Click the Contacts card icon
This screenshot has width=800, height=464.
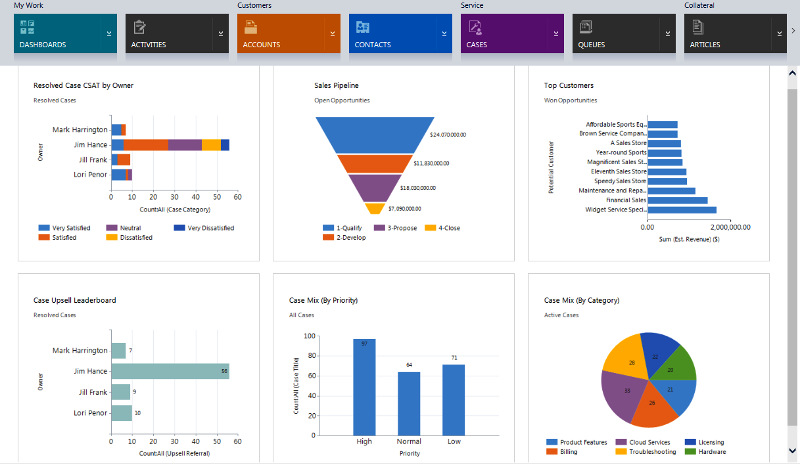[363, 27]
